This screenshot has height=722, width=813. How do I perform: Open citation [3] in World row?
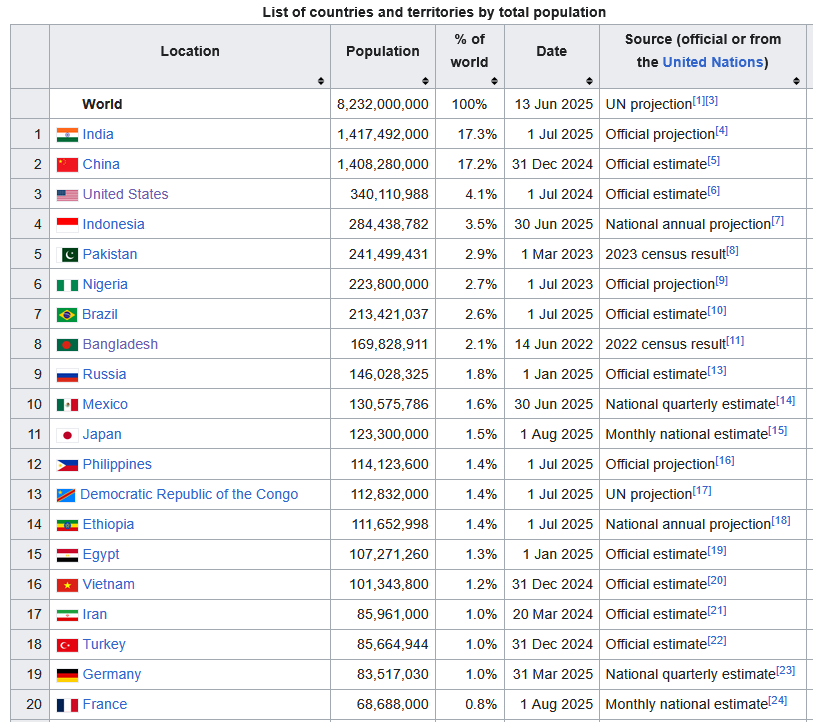[711, 101]
